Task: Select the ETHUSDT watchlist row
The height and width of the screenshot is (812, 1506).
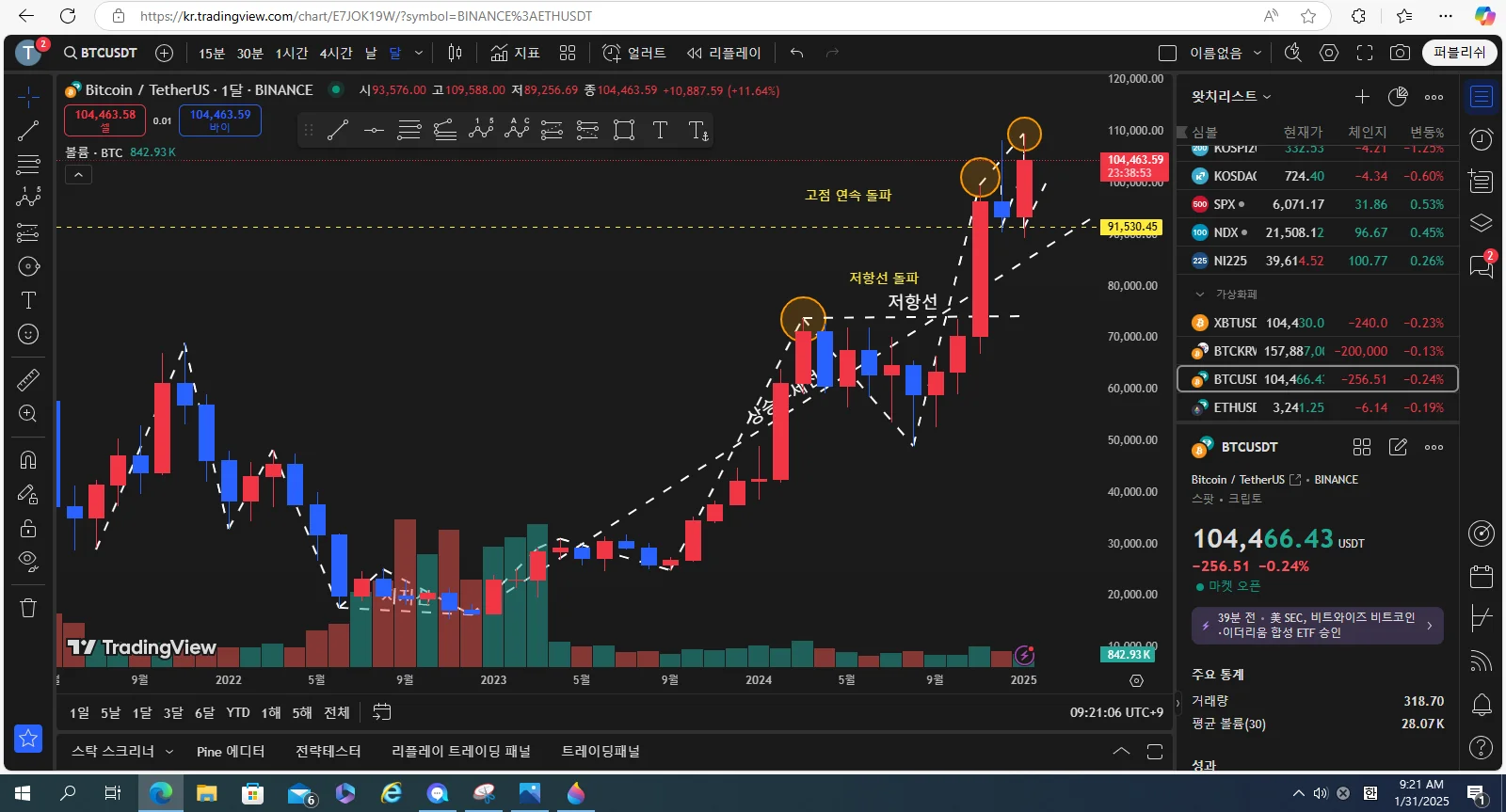Action: coord(1318,407)
